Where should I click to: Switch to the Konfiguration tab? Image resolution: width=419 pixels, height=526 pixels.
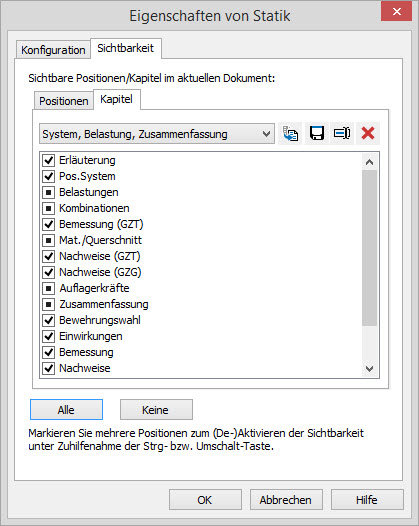pyautogui.click(x=53, y=50)
